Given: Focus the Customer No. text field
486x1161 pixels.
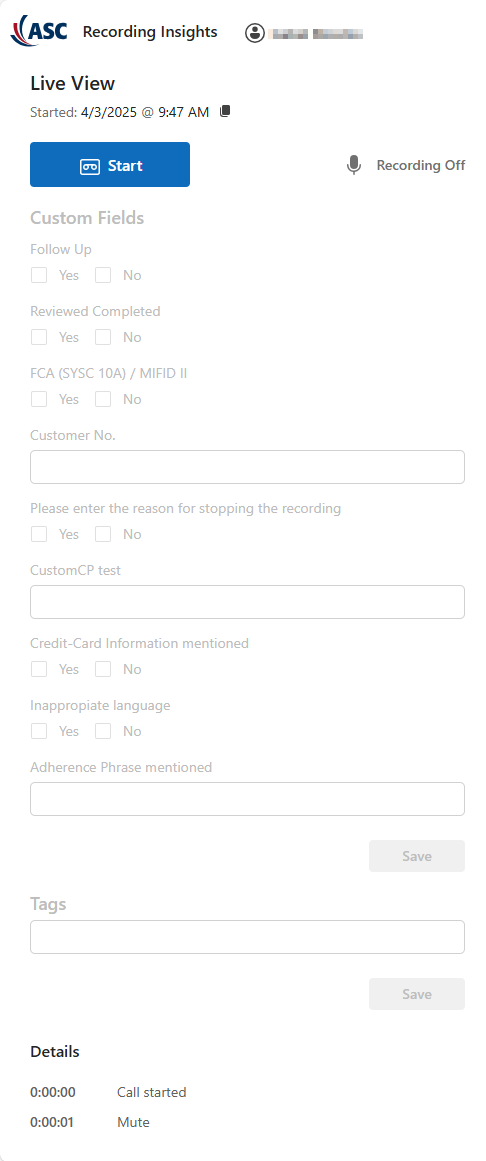Looking at the screenshot, I should point(247,467).
